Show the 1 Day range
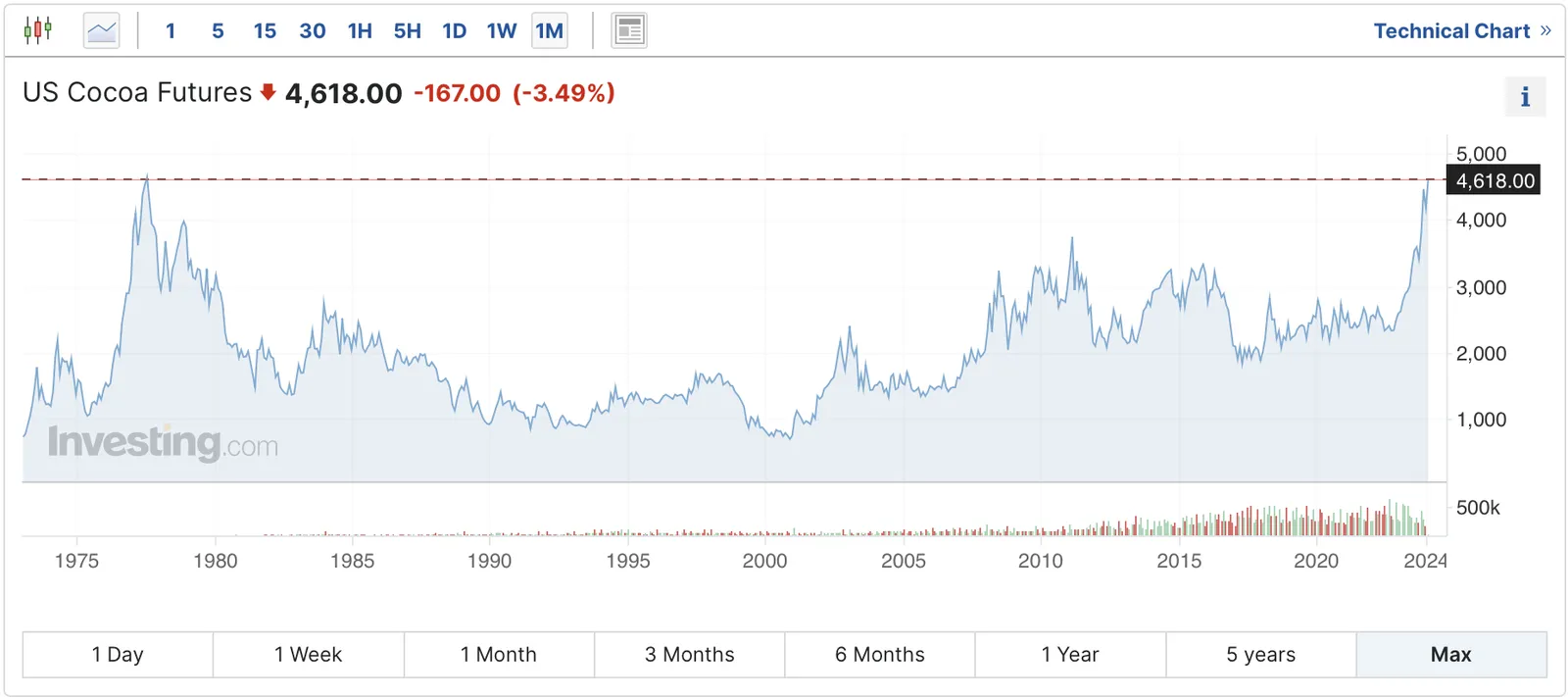1568x697 pixels. (x=118, y=654)
